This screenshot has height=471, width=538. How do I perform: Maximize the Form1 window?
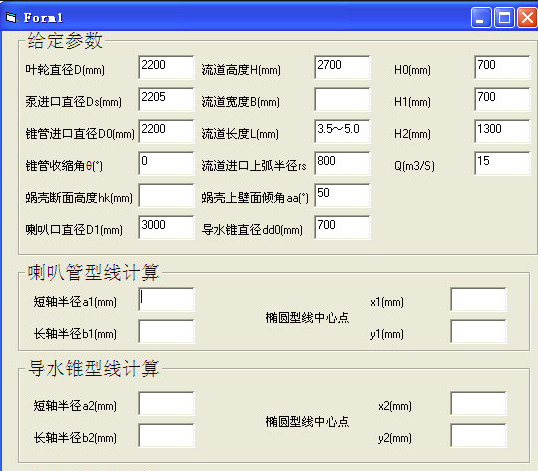[x=504, y=17]
